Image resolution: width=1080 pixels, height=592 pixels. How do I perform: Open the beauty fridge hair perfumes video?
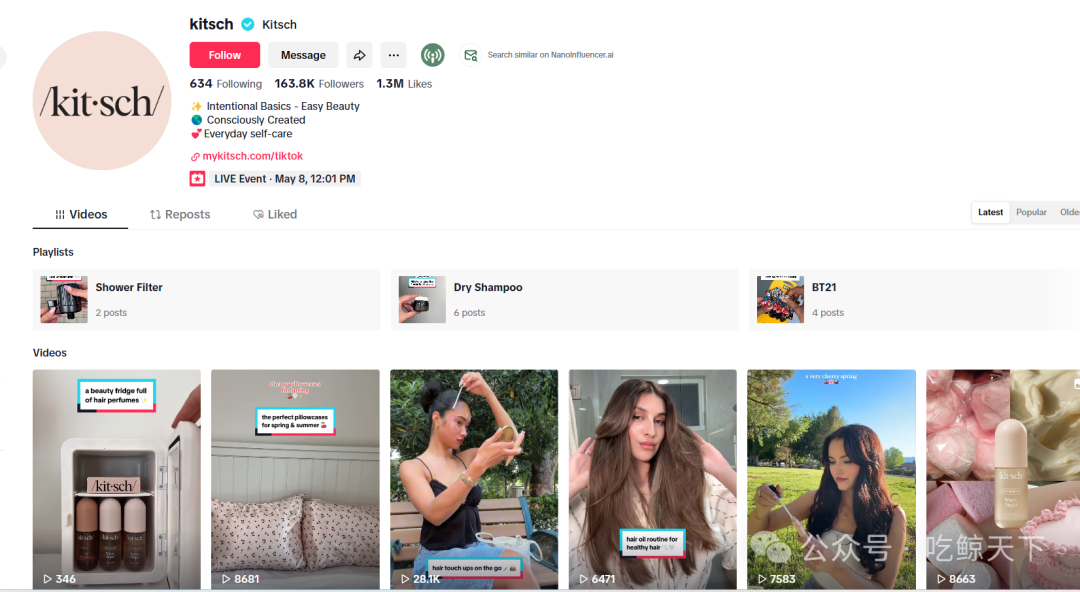point(117,479)
